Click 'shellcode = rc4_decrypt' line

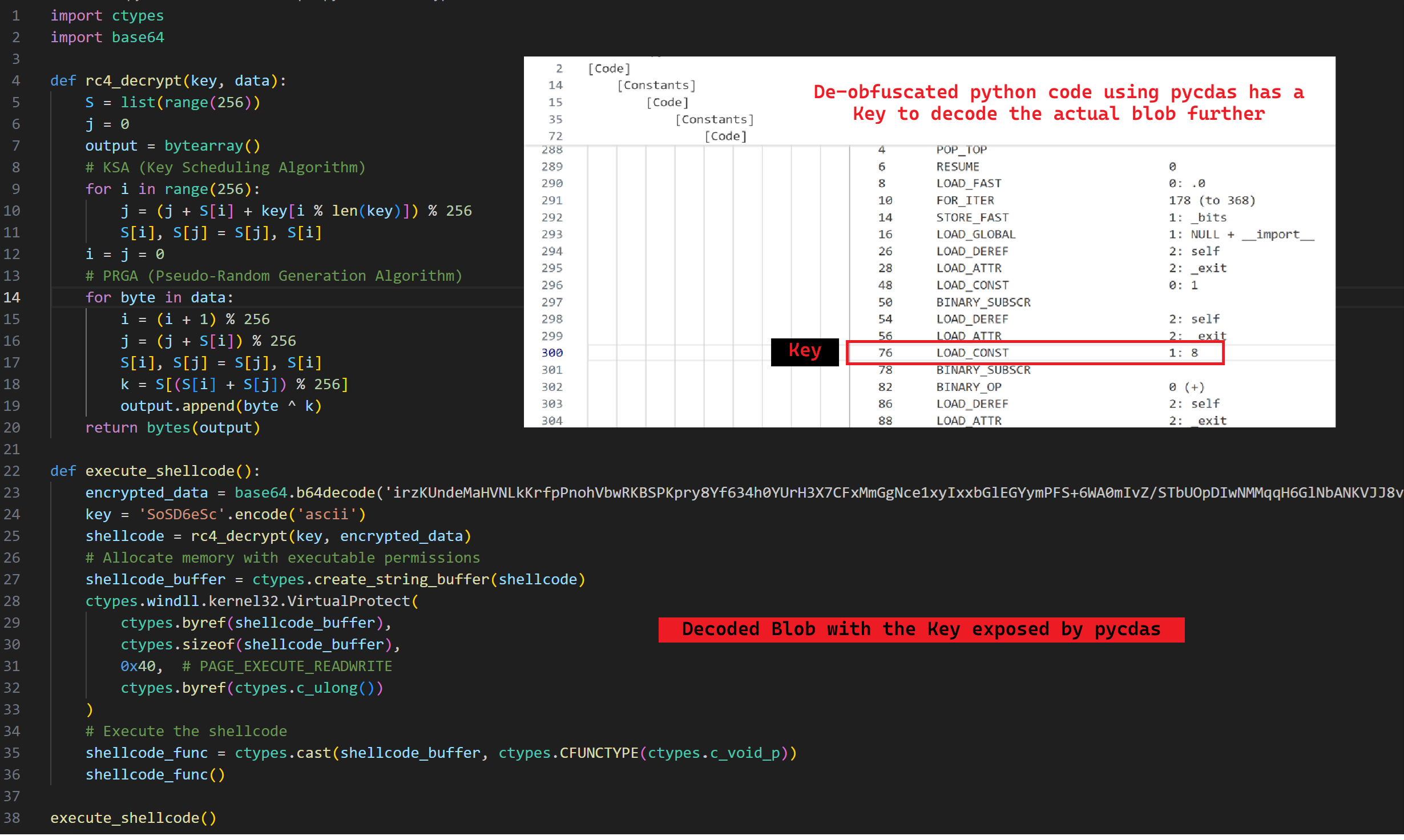tap(279, 536)
